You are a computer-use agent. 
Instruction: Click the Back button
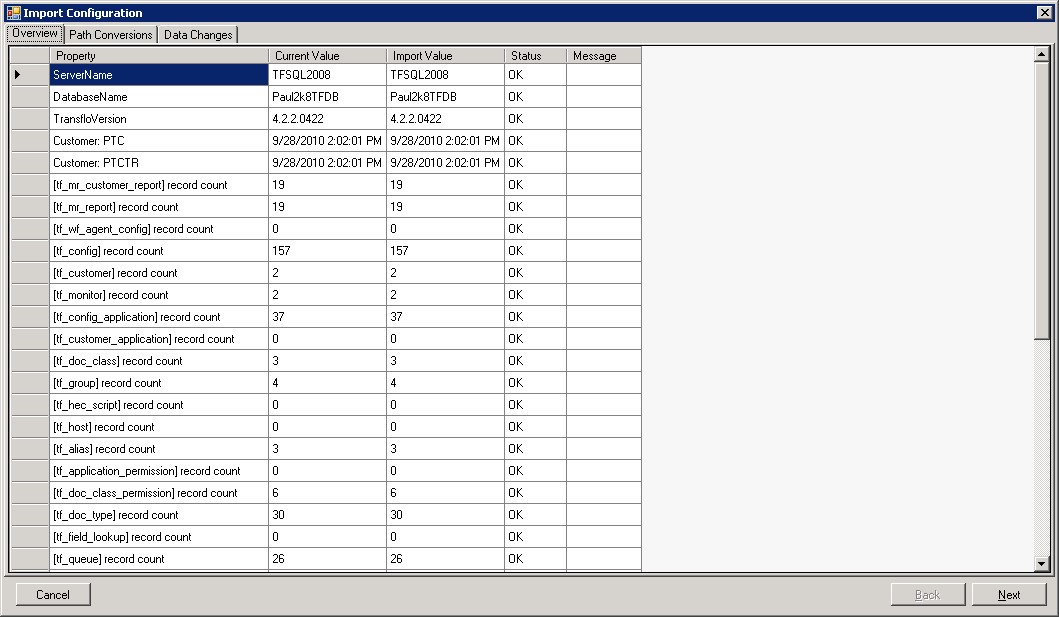(x=928, y=594)
